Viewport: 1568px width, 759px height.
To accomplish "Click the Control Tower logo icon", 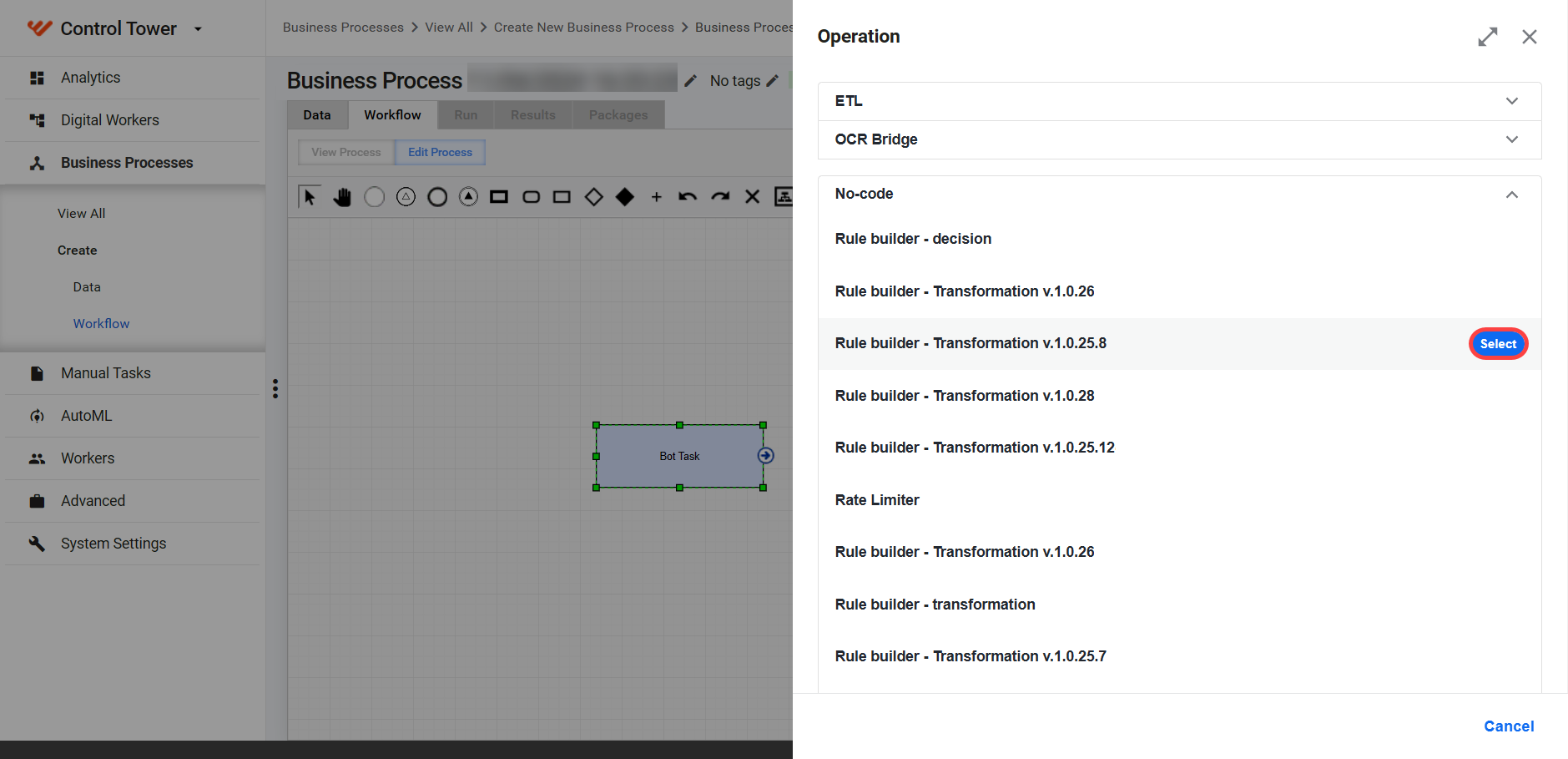I will click(39, 28).
